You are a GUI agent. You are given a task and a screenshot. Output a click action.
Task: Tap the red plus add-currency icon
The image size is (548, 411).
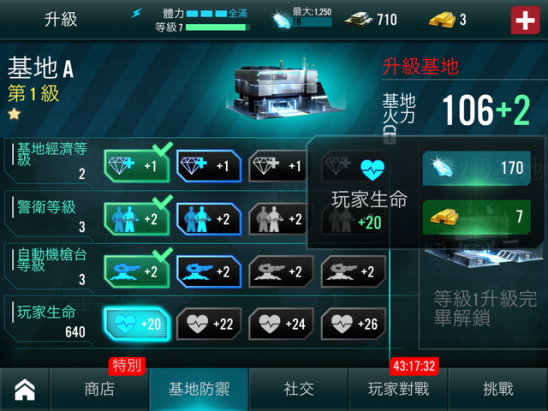[x=525, y=20]
